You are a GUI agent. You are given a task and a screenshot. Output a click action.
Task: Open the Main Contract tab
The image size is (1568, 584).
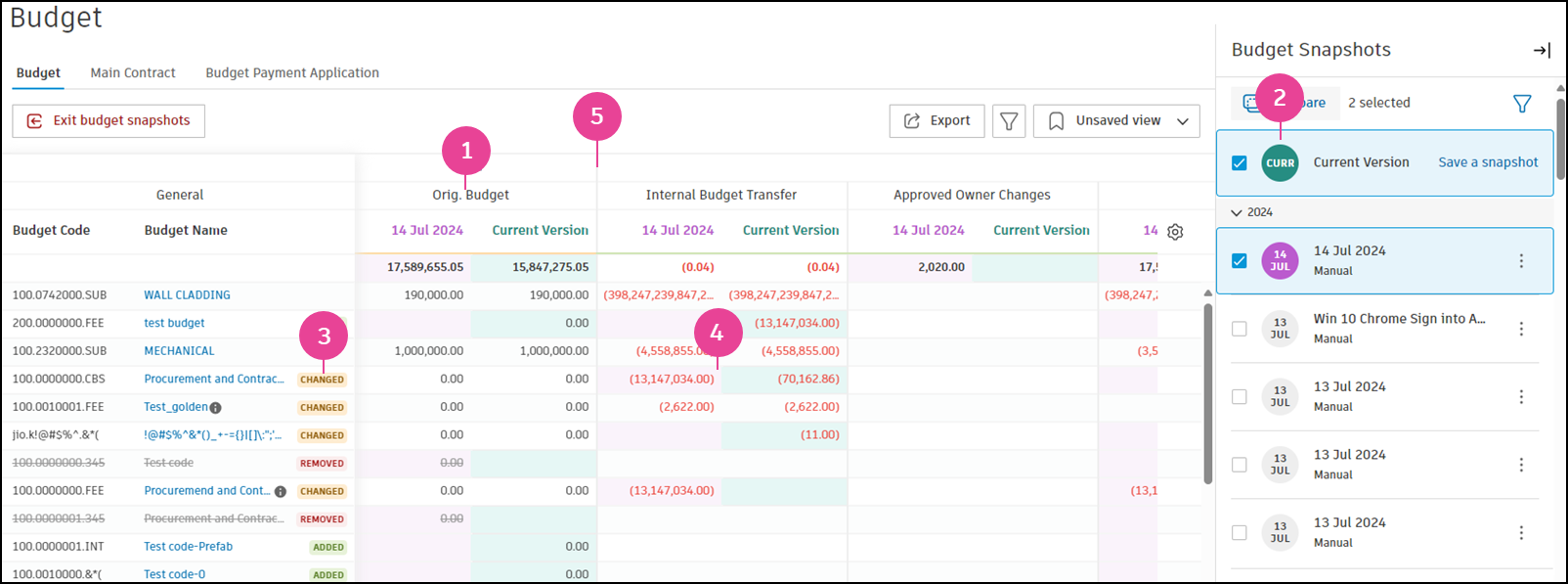pyautogui.click(x=133, y=73)
